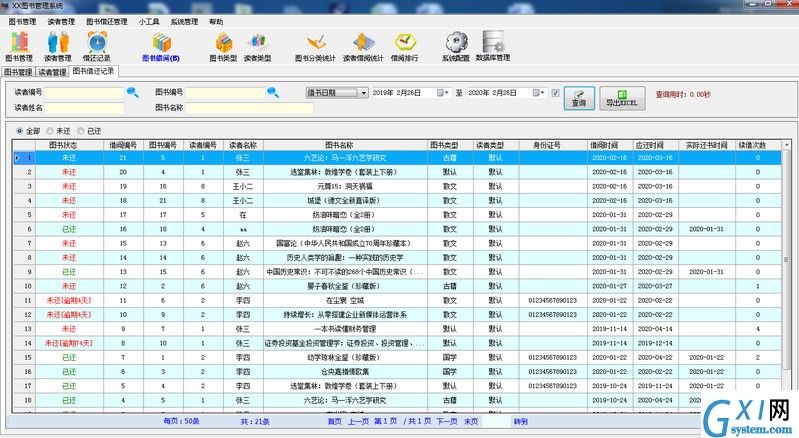
Task: Click magnifier icon beside 读者编号 field
Action: click(132, 92)
